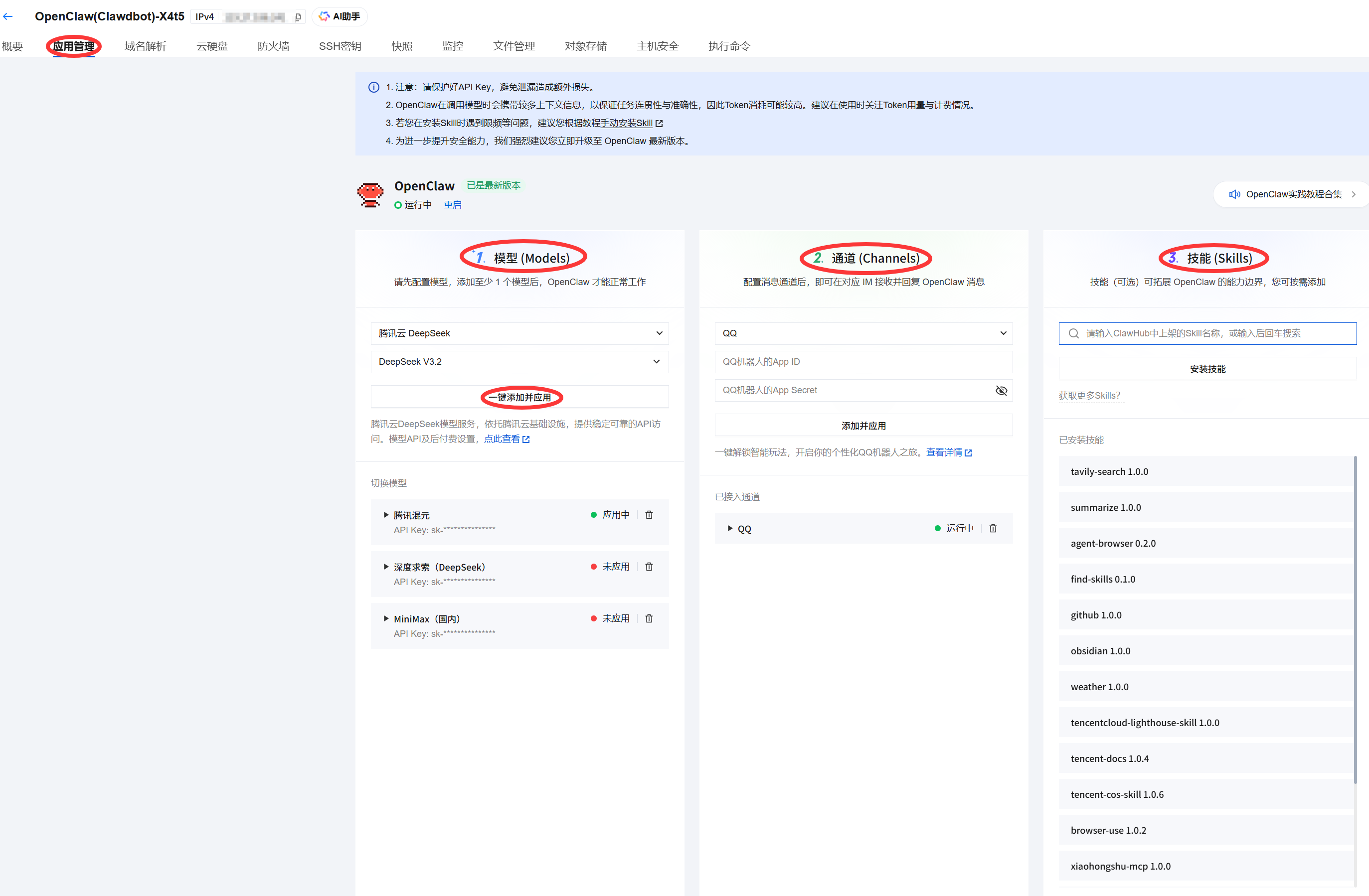Delete the MiniMax（国内） model

(649, 618)
